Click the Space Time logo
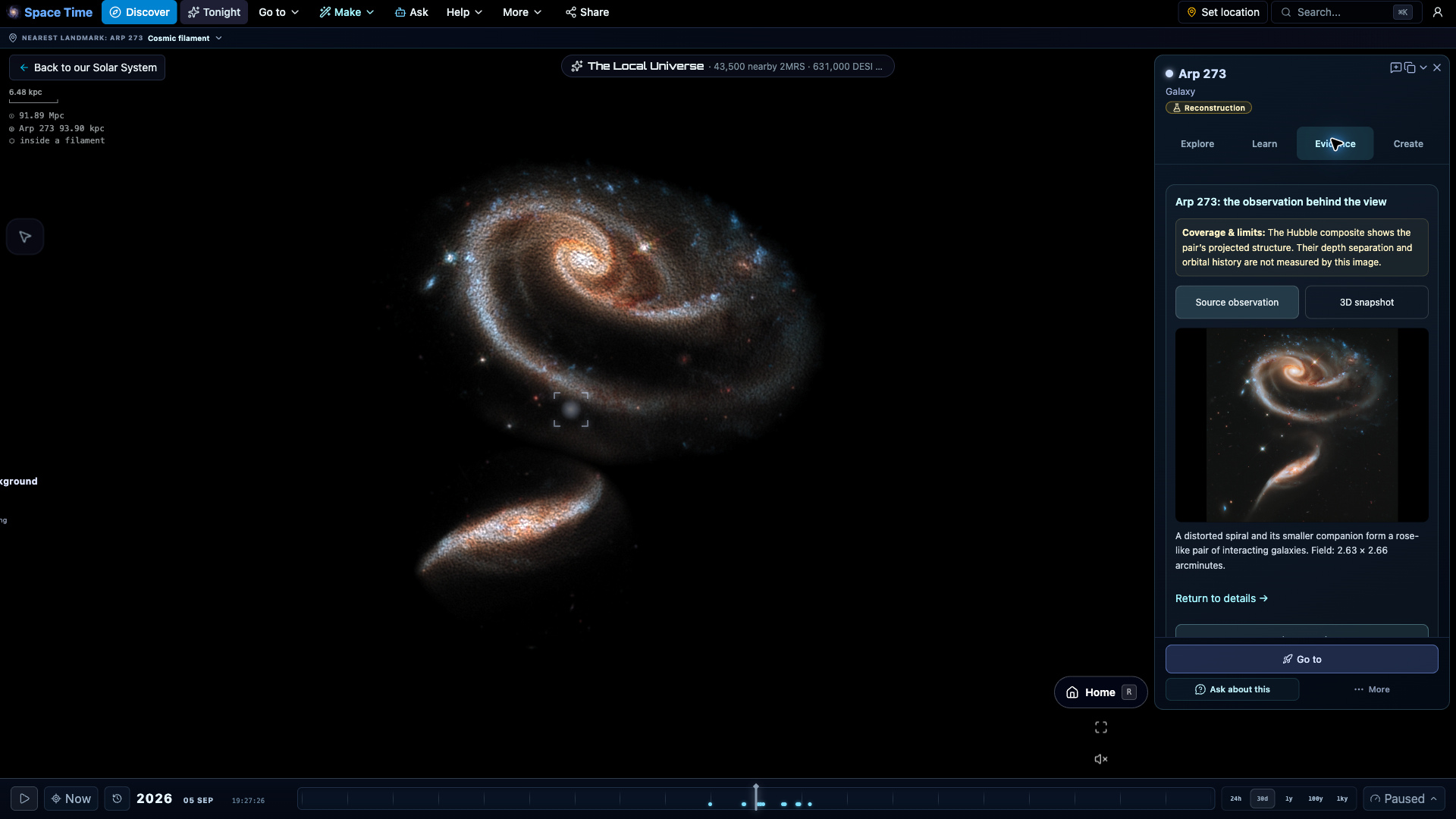This screenshot has width=1456, height=819. coord(50,12)
